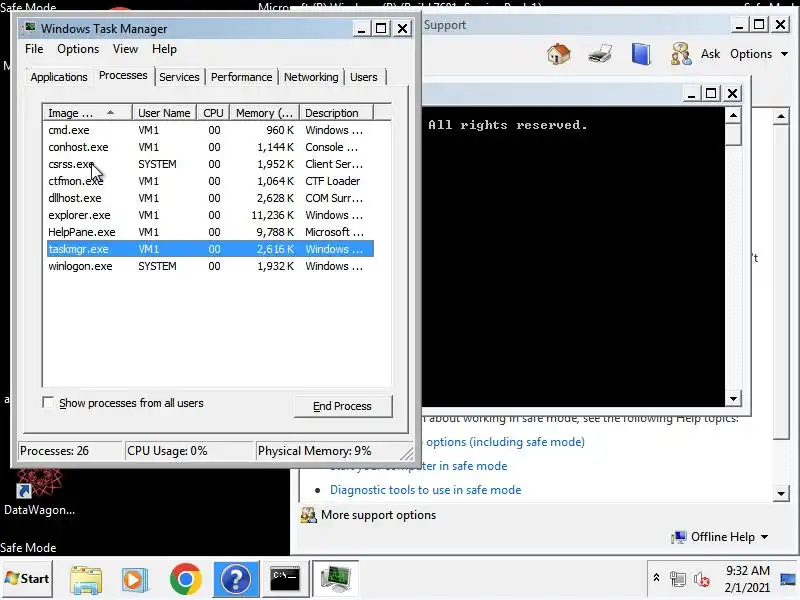This screenshot has width=800, height=600.
Task: Select the conhost.exe process row
Action: [210, 147]
